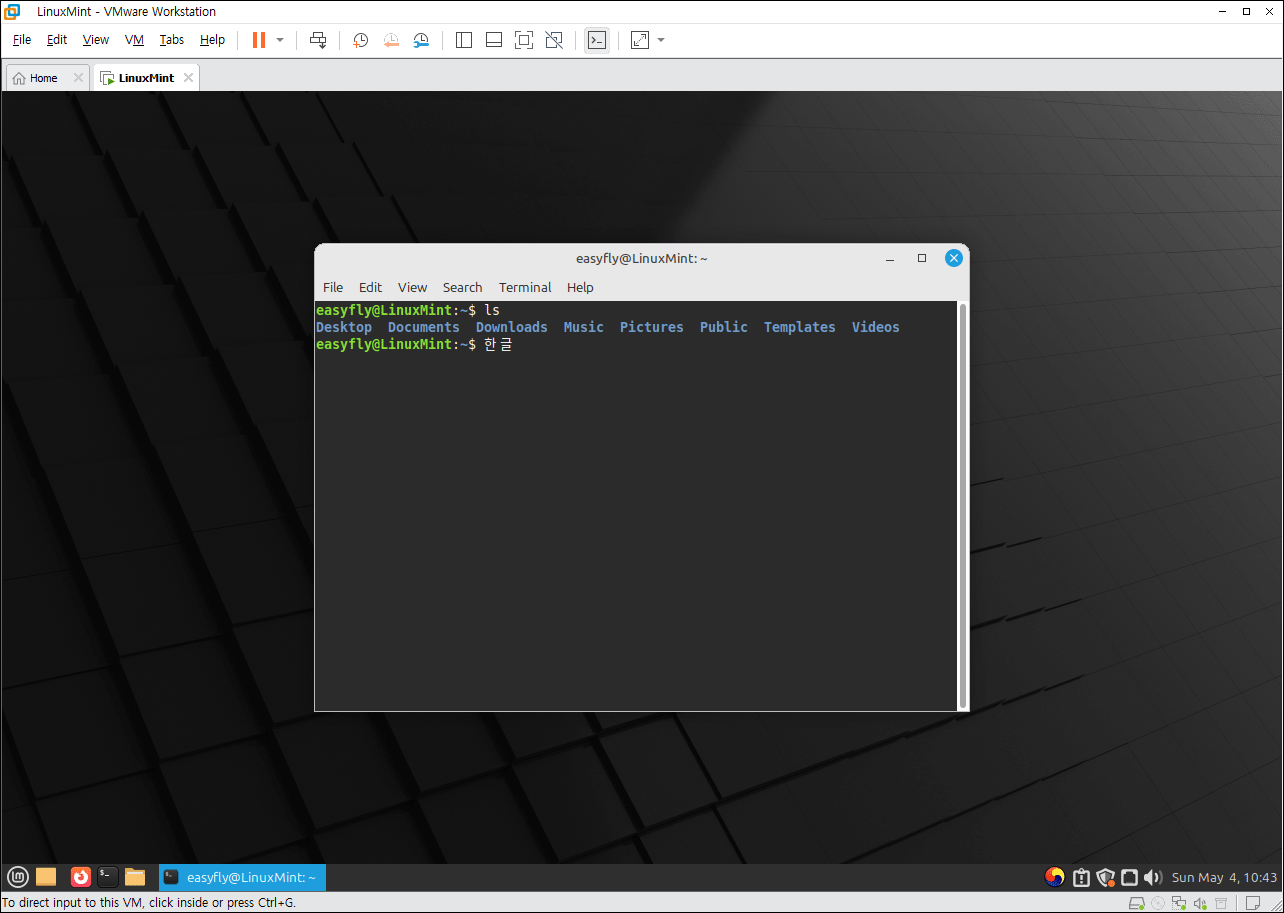The height and width of the screenshot is (913, 1284).
Task: Open the volume control speaker icon
Action: coord(1153,877)
